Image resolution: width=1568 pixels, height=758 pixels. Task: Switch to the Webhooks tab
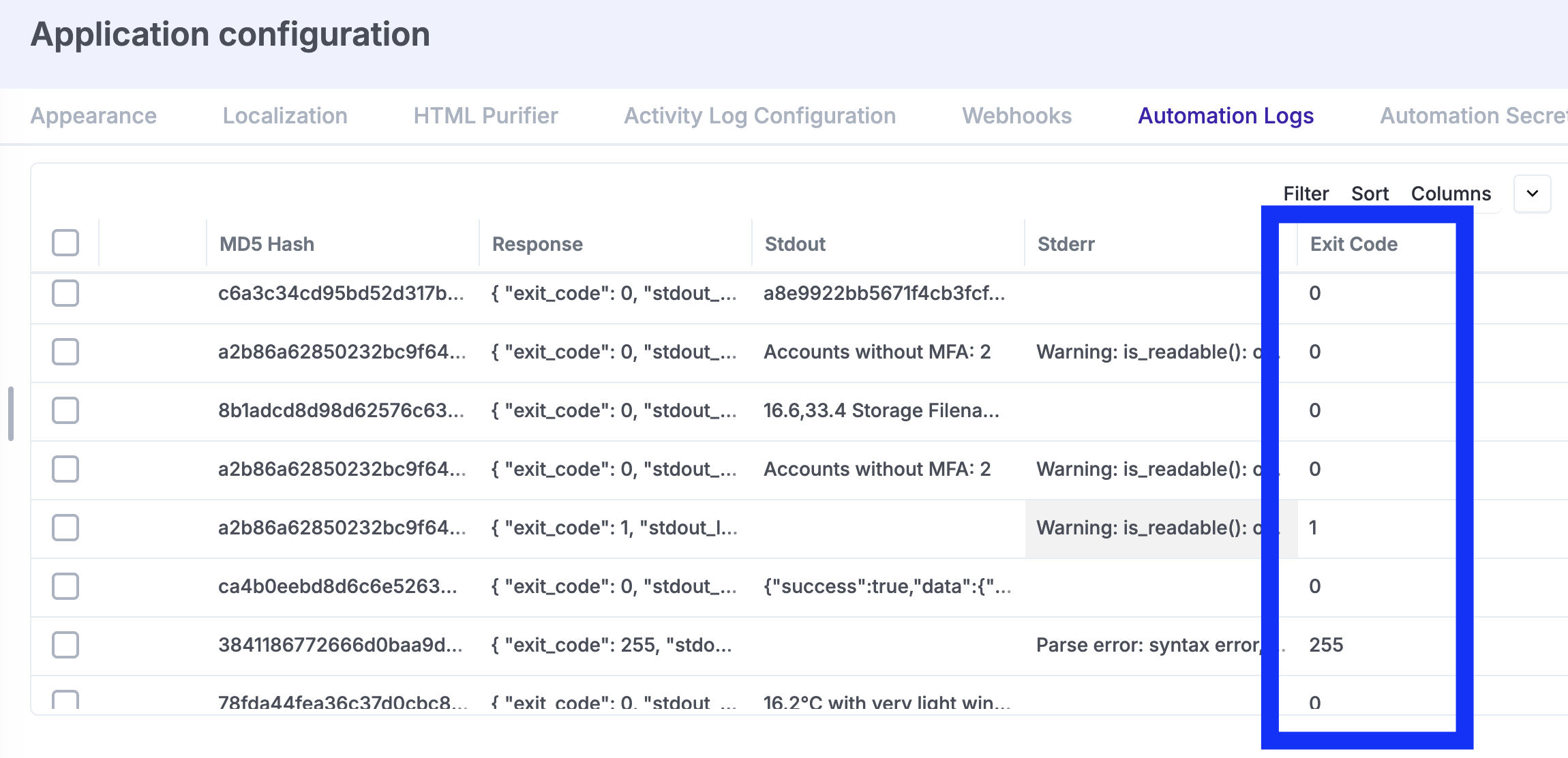pos(1016,116)
